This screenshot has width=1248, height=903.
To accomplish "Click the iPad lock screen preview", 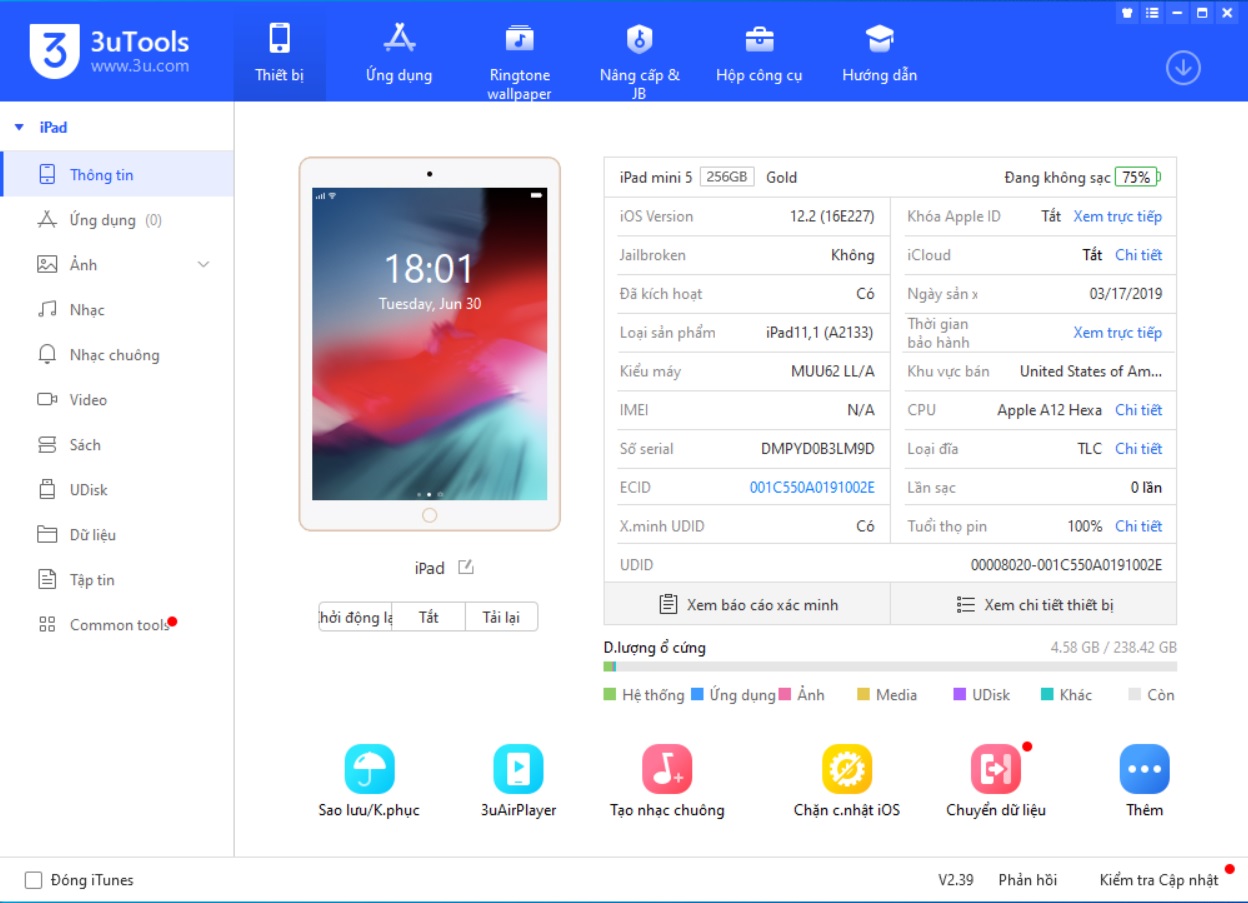I will [x=429, y=344].
